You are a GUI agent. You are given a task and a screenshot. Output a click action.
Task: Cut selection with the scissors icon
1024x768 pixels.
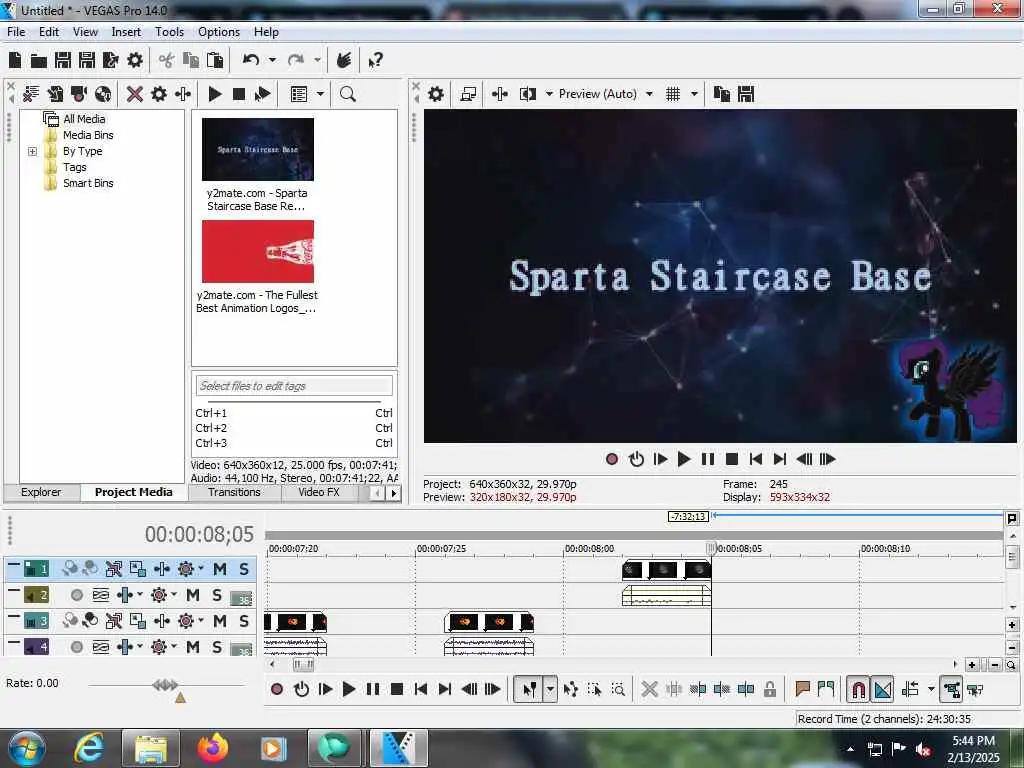click(x=167, y=61)
